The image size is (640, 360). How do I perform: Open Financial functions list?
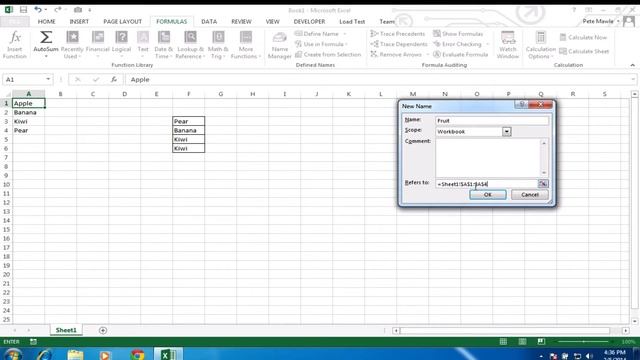[x=98, y=44]
